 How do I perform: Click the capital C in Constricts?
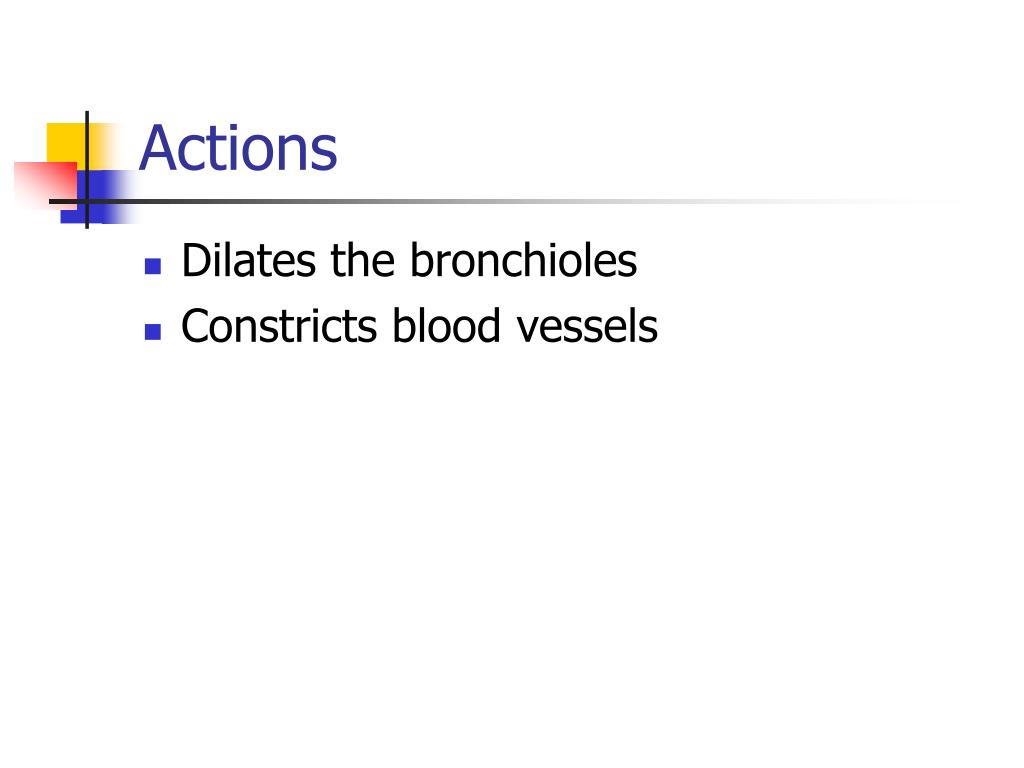pyautogui.click(x=195, y=326)
